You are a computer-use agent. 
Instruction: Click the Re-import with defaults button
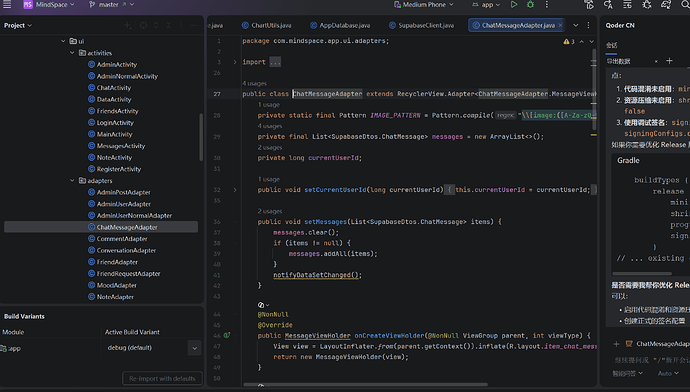[x=162, y=378]
